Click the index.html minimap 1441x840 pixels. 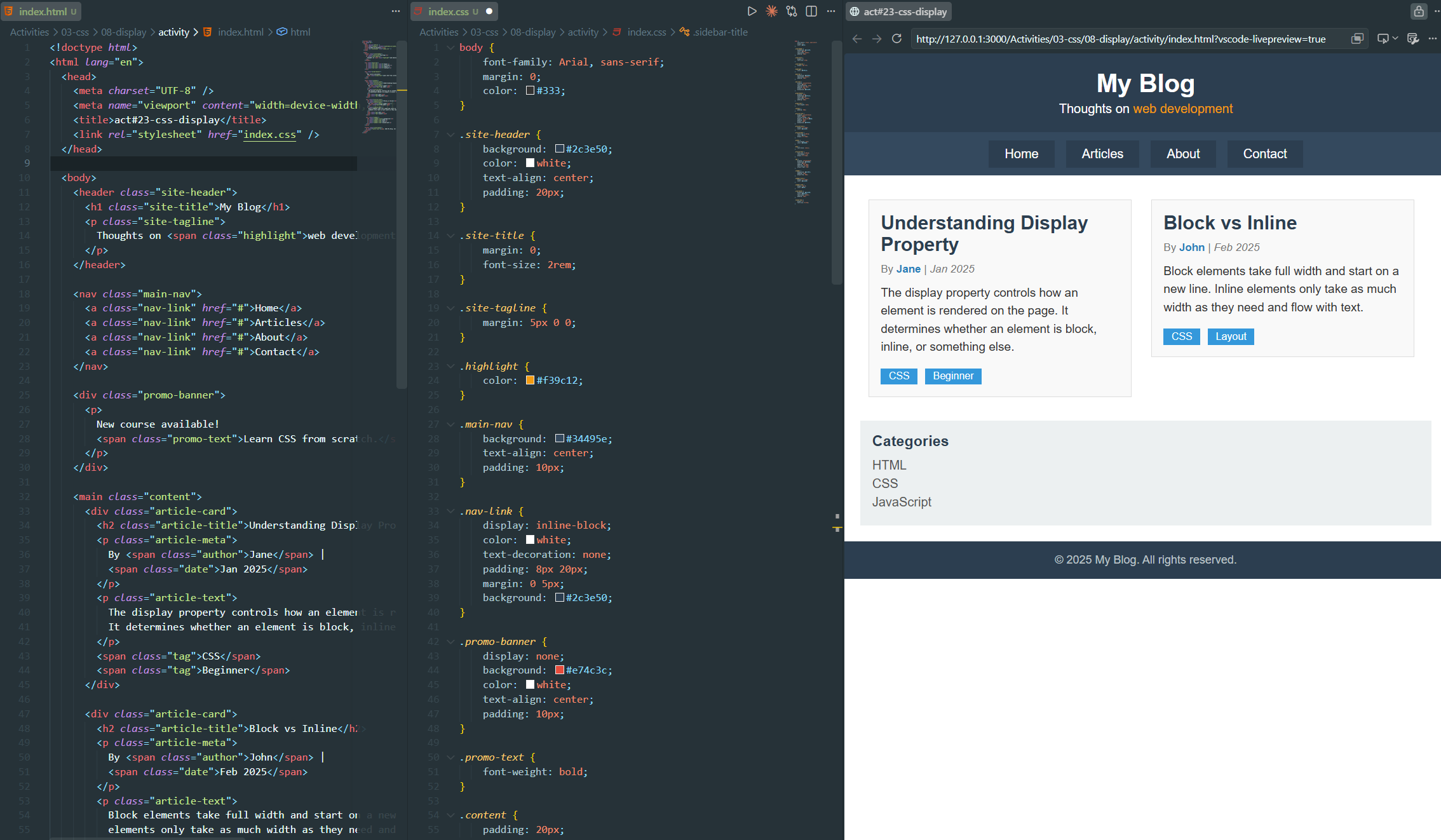380,87
